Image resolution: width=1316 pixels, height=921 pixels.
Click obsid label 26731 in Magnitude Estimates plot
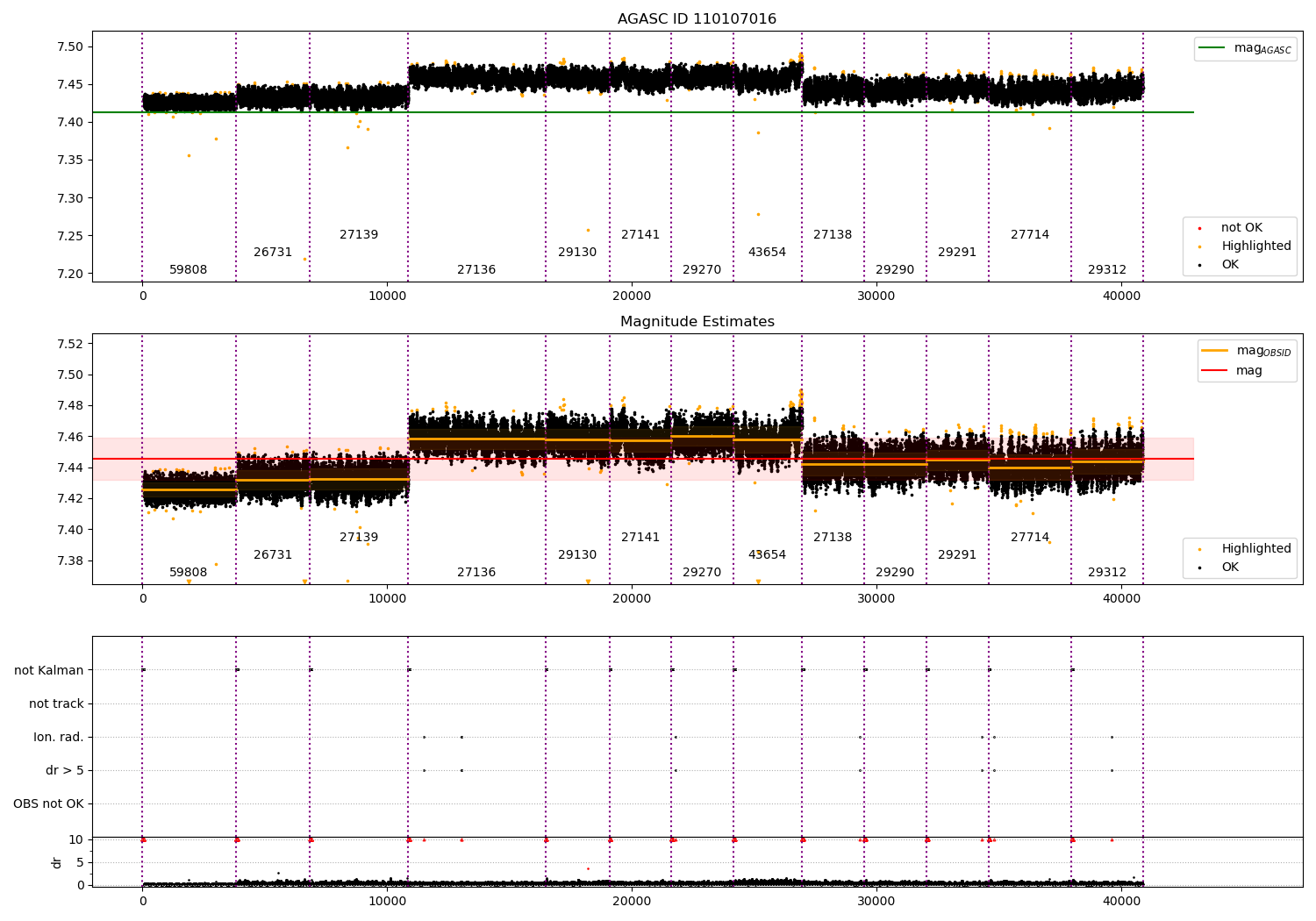pos(273,555)
